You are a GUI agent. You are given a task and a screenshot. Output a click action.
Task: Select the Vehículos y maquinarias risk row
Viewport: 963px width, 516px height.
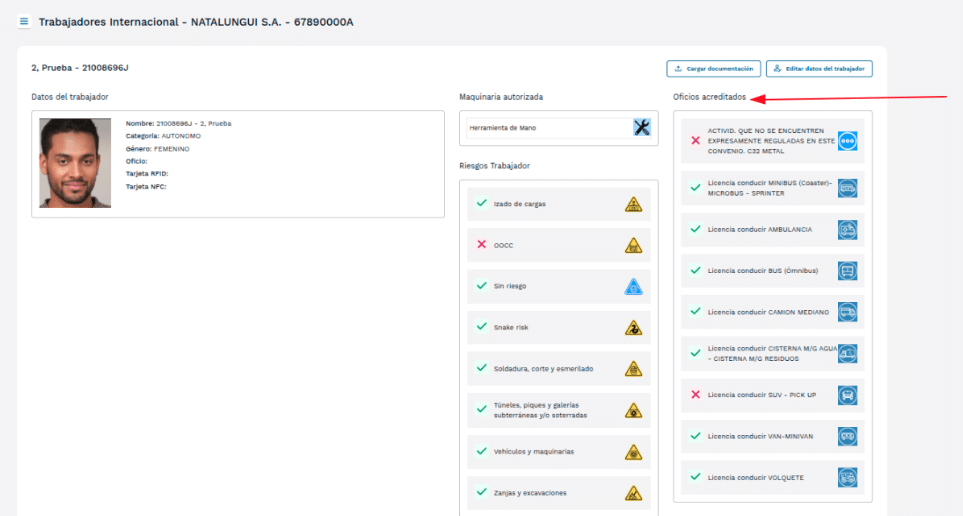tap(543, 452)
